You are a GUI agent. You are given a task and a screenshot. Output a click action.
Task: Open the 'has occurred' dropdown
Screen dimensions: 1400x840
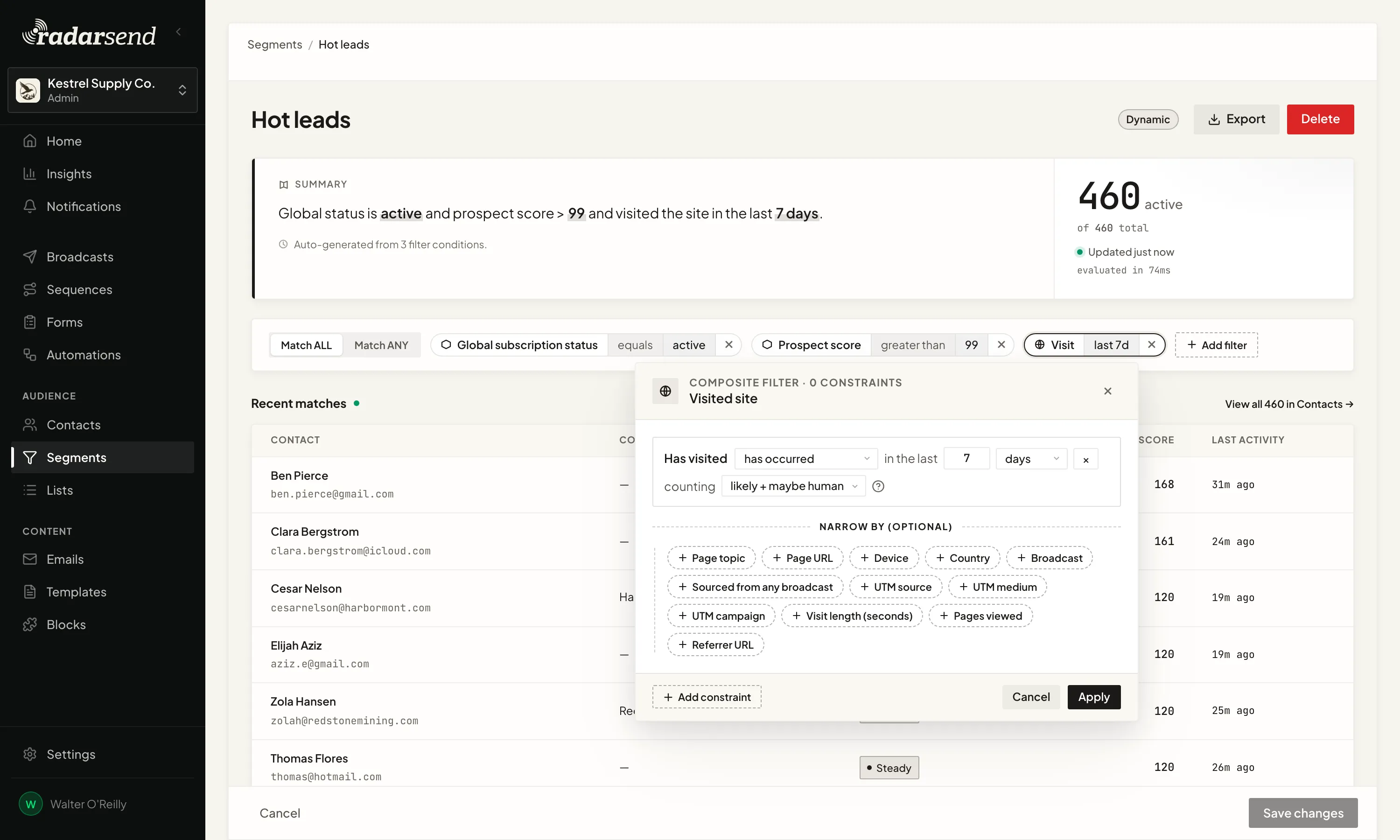[x=806, y=458]
